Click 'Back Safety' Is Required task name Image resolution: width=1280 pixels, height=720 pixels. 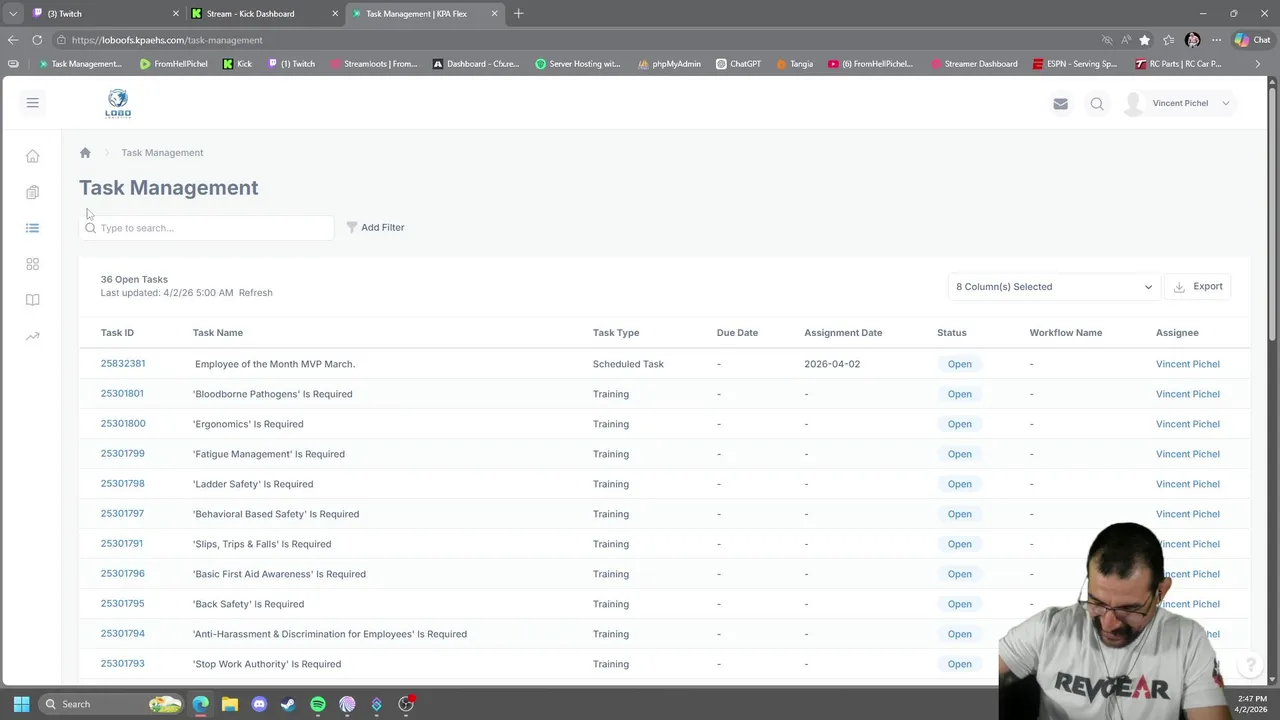[248, 604]
